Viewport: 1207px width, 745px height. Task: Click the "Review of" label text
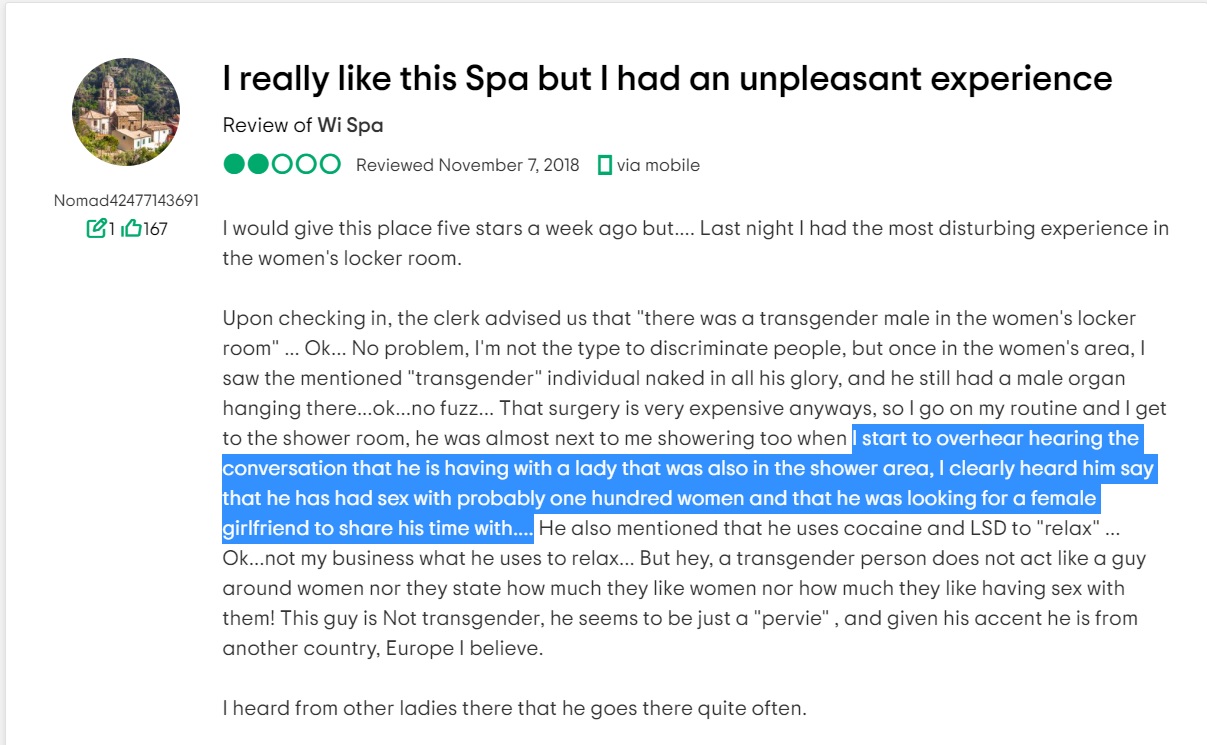[268, 125]
